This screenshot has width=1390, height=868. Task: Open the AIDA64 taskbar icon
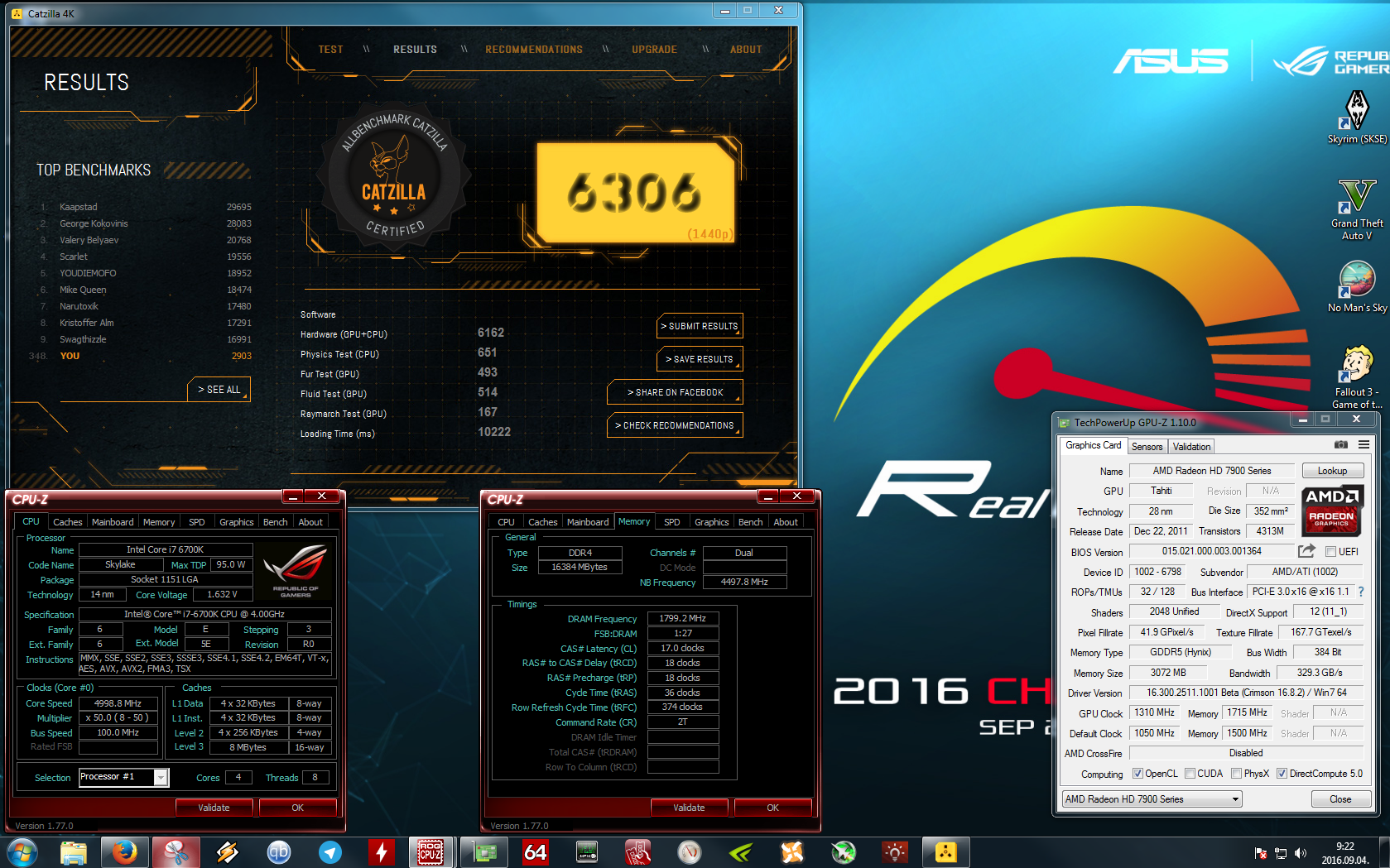[x=536, y=852]
